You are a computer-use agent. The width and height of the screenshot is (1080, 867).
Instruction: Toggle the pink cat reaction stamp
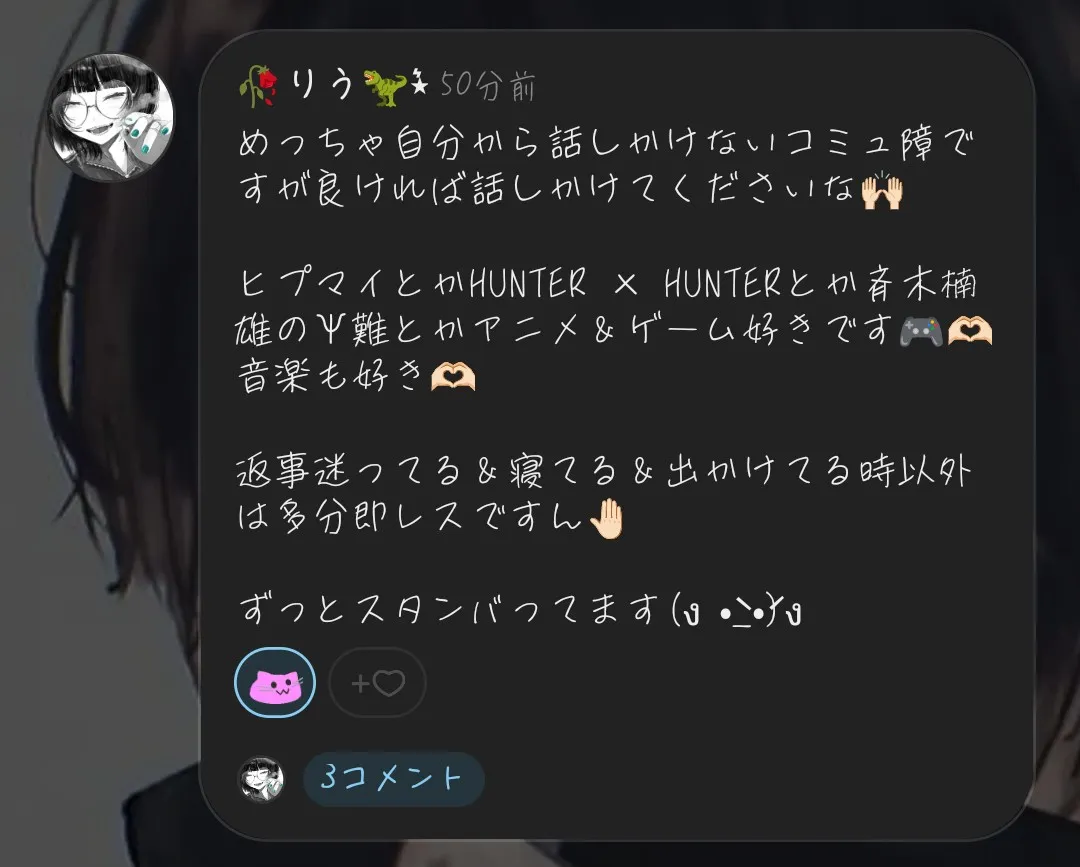coord(275,682)
